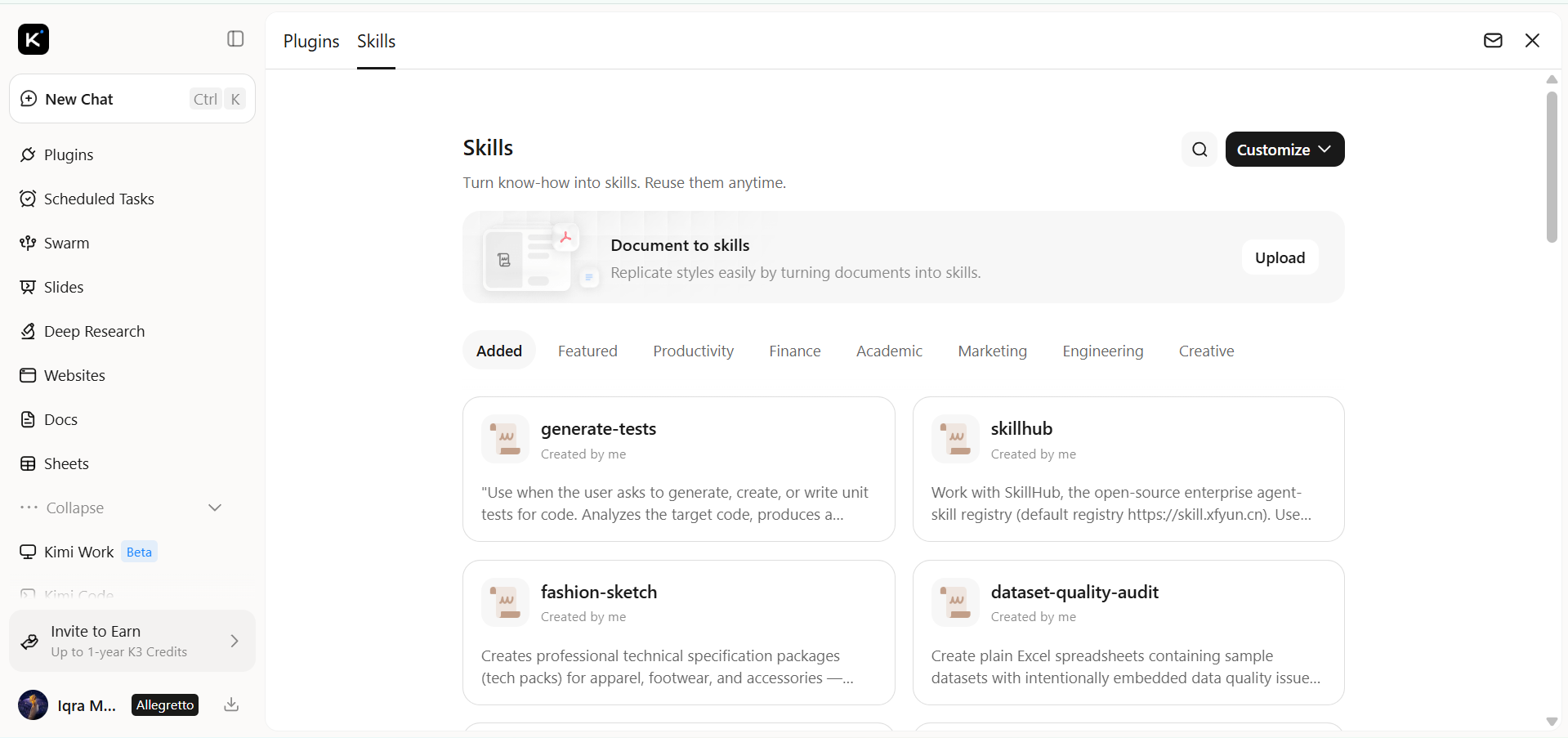Viewport: 1568px width, 738px height.
Task: Click the download app icon
Action: (231, 704)
